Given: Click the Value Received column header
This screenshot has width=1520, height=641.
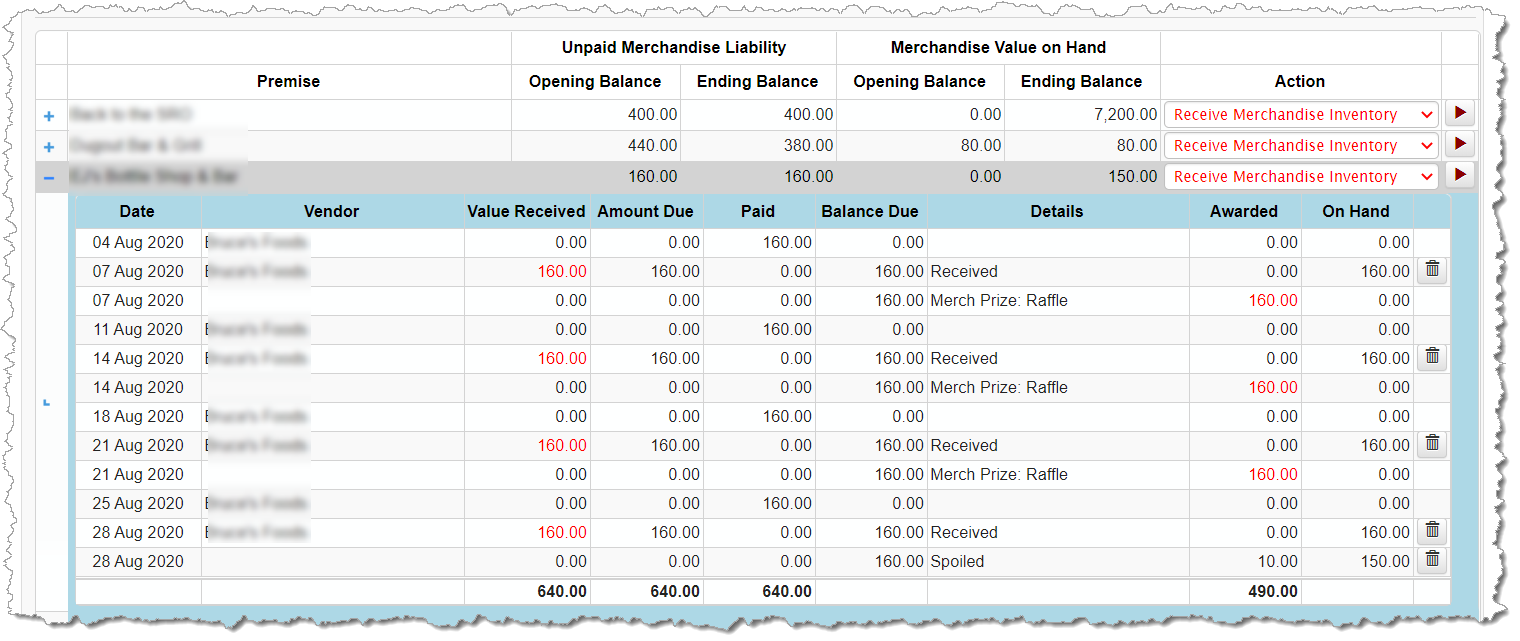Looking at the screenshot, I should click(526, 212).
